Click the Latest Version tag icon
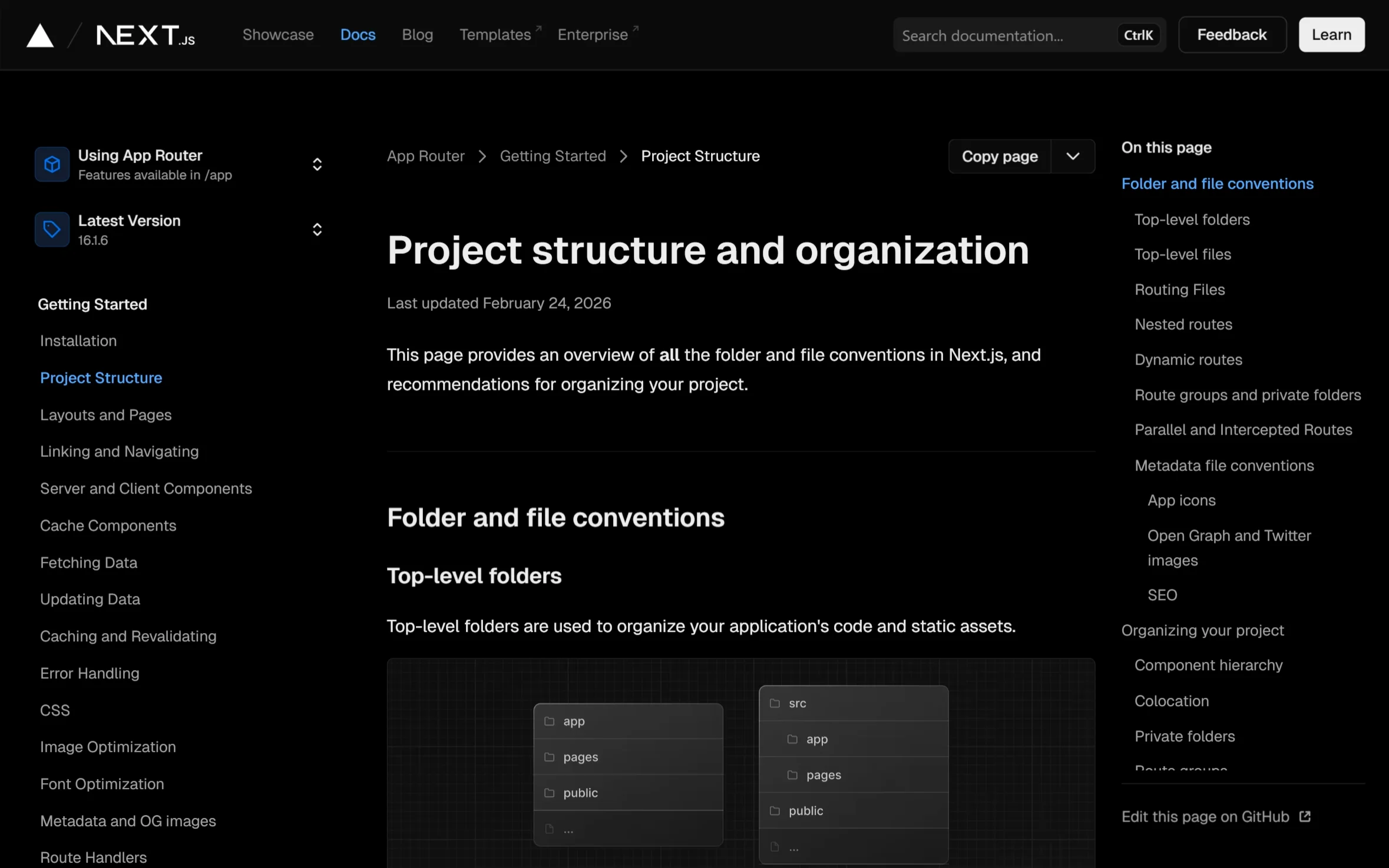This screenshot has width=1389, height=868. (52, 229)
